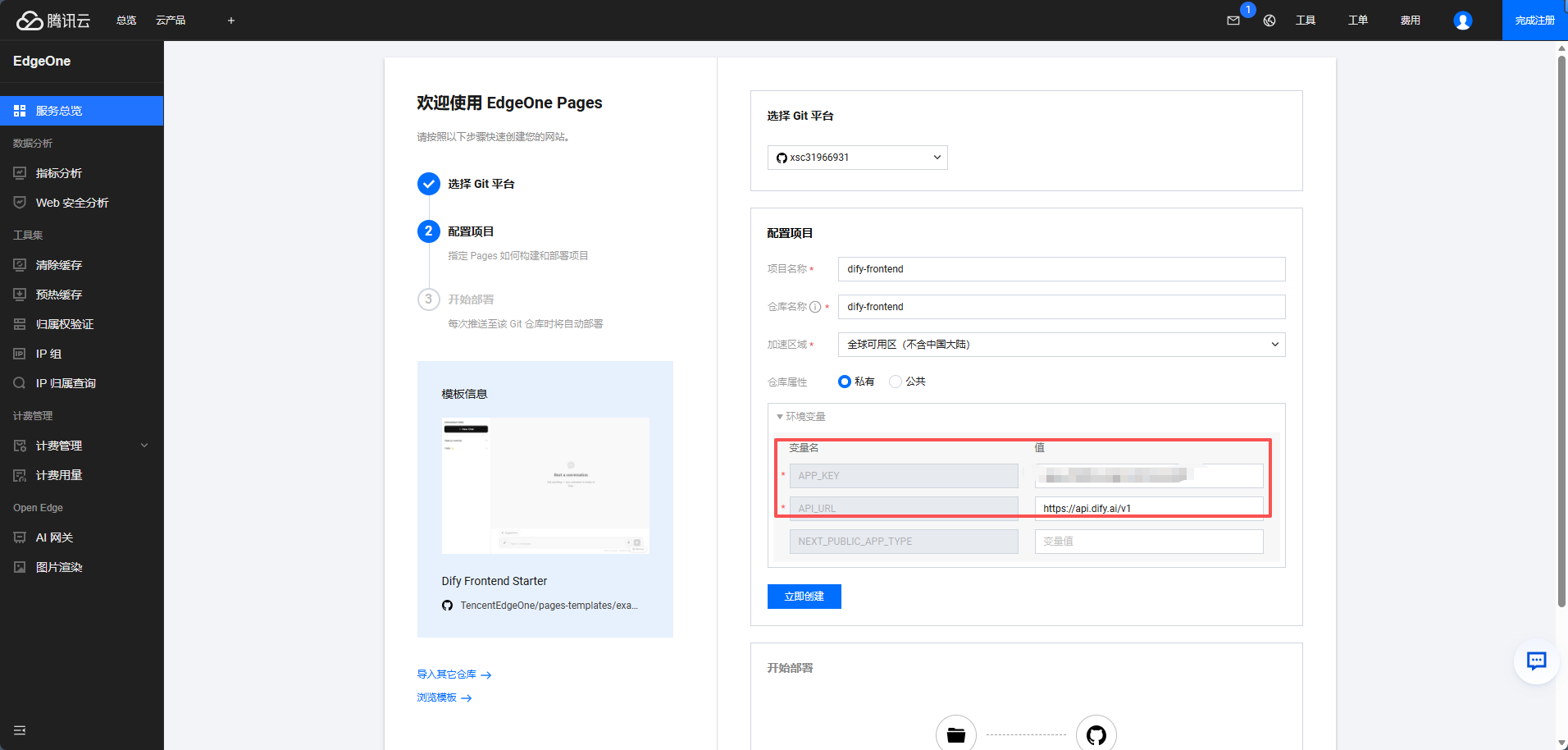Follow the 浏览模板 link
This screenshot has width=1568, height=750.
[x=444, y=697]
